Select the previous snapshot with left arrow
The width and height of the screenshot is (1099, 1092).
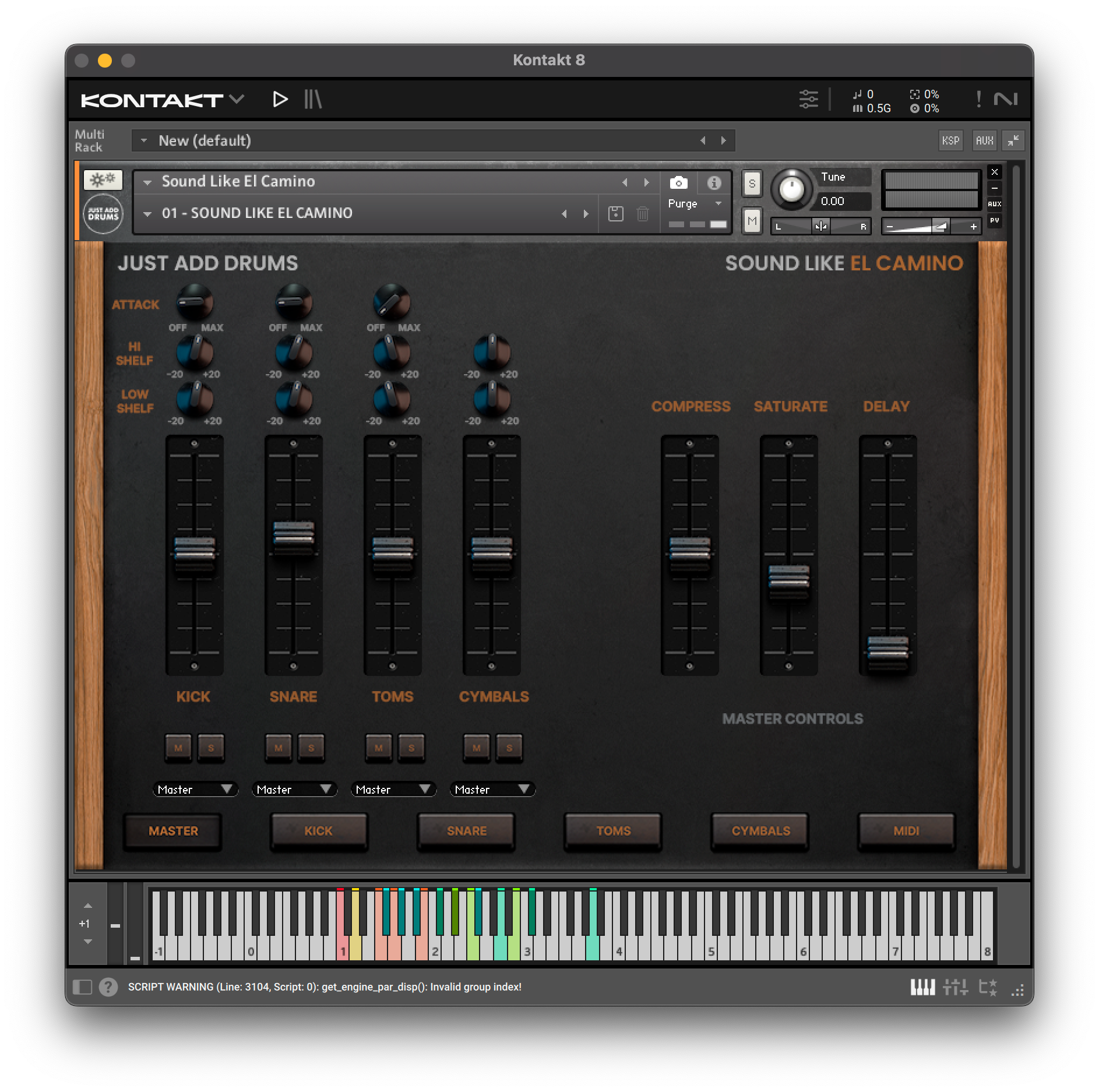tap(564, 214)
